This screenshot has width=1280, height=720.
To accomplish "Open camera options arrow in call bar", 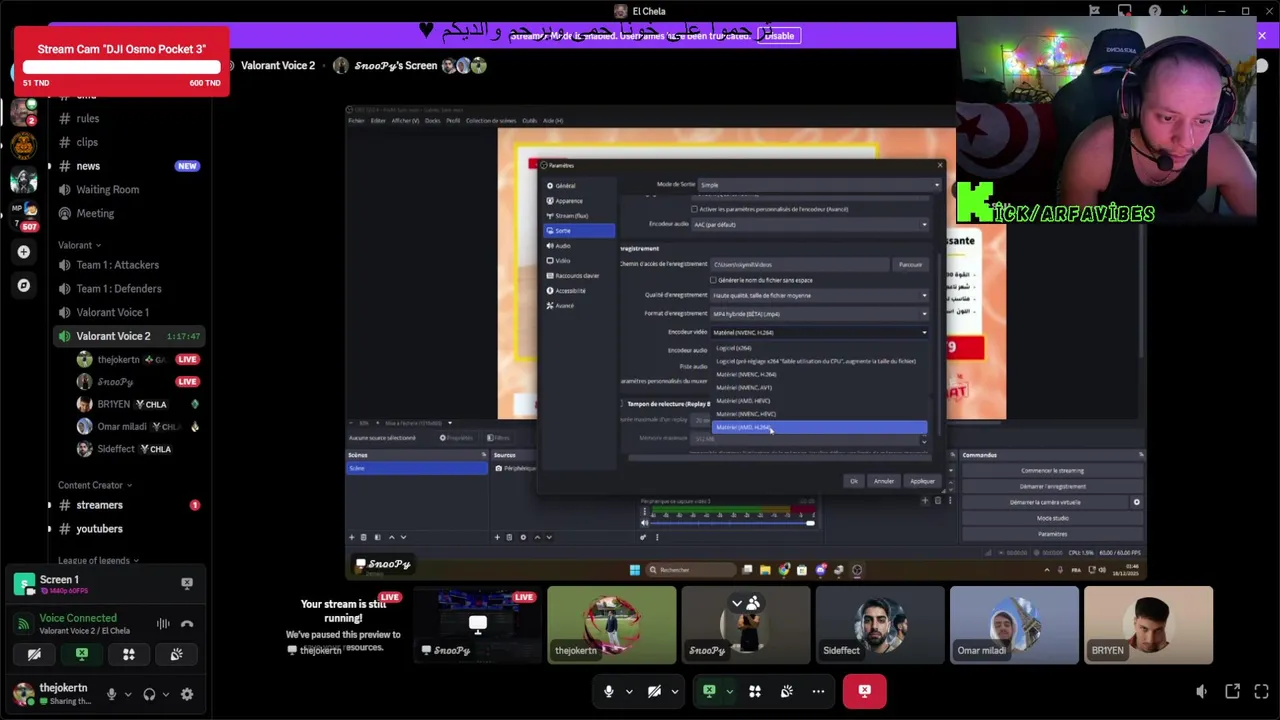I will 675,691.
